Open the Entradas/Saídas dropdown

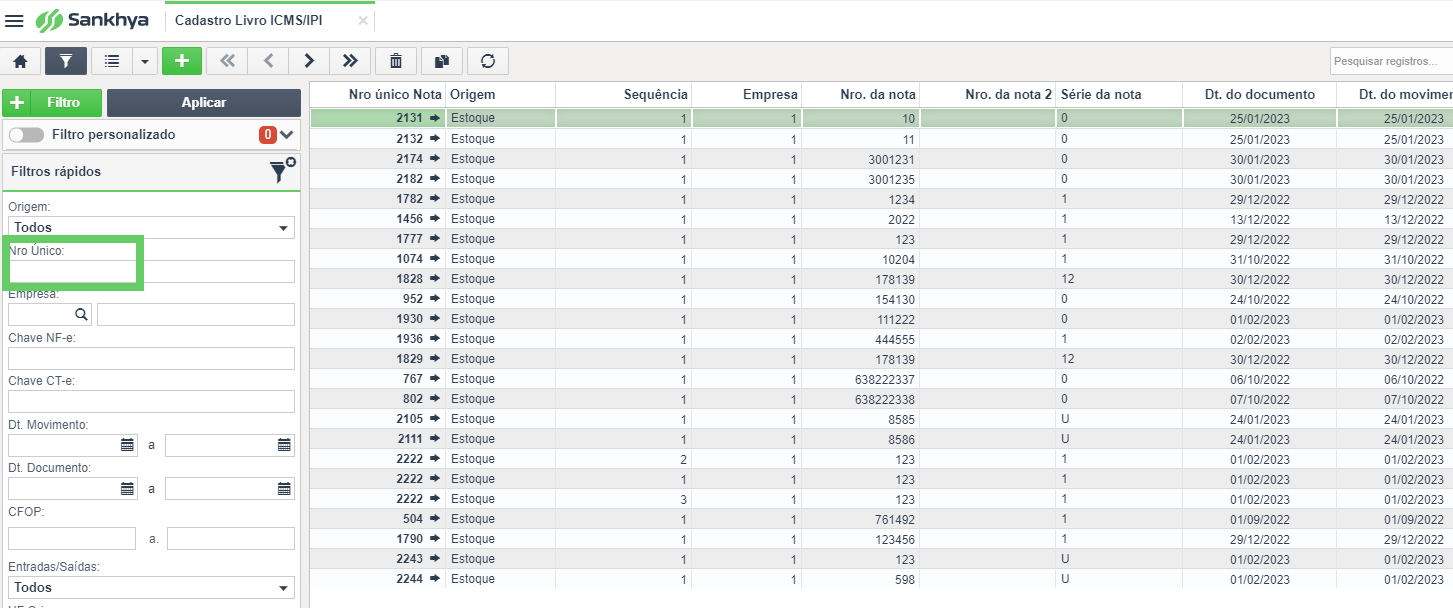(x=151, y=587)
